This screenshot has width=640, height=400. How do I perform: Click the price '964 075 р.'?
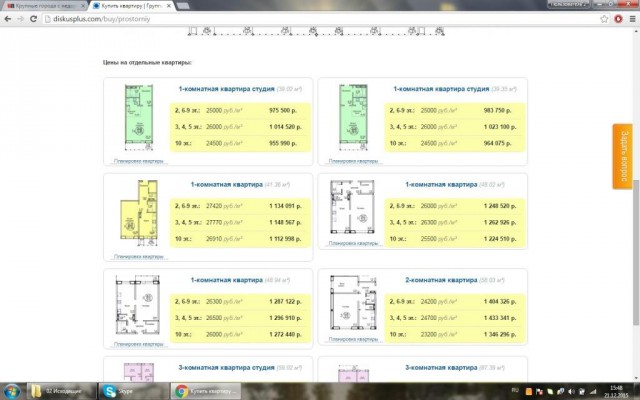[498, 143]
